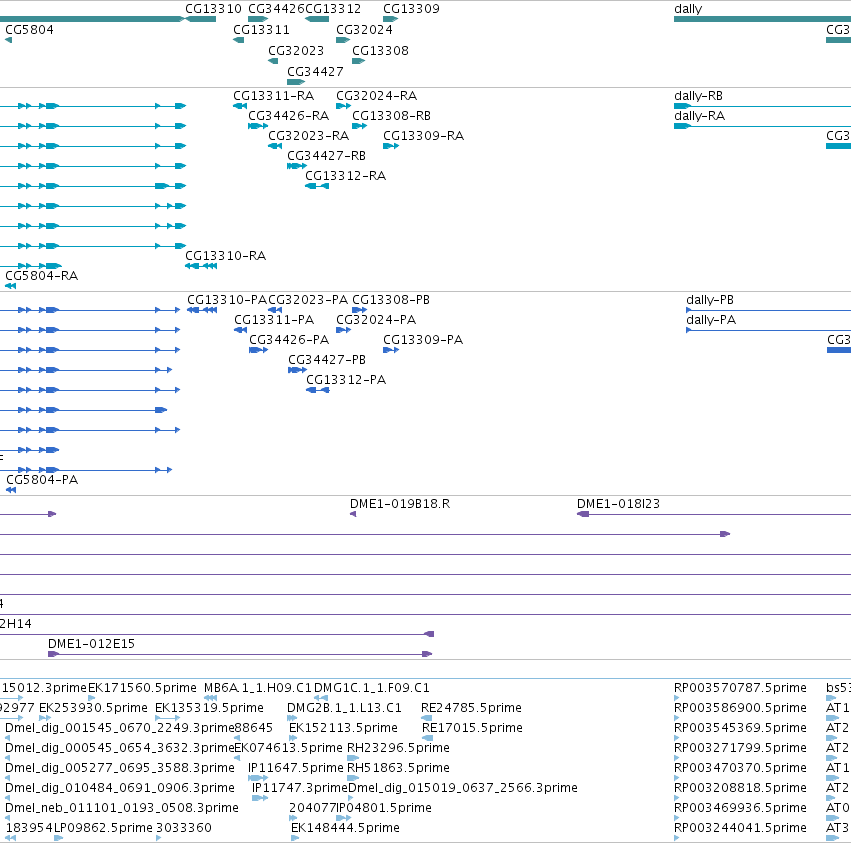Image resolution: width=851 pixels, height=843 pixels.
Task: Select the CG34426 gene label
Action: coord(276,9)
